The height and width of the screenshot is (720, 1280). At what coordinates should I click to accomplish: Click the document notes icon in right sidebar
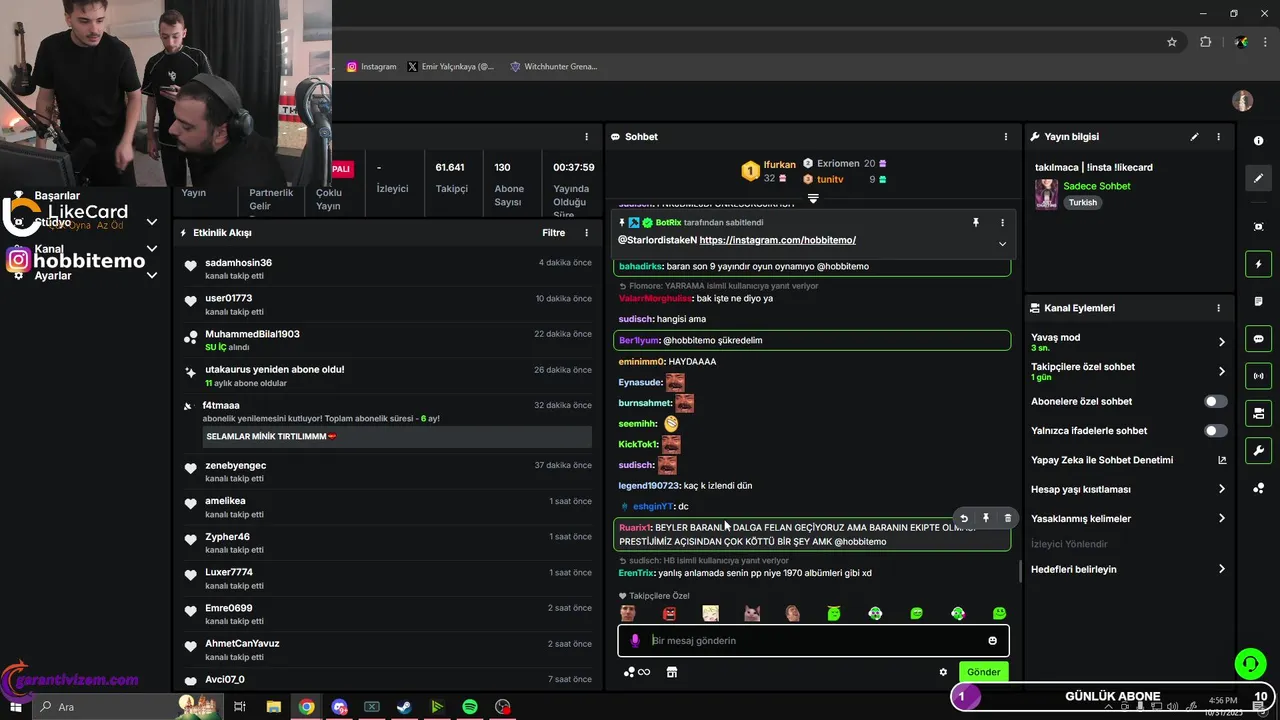(x=1258, y=302)
